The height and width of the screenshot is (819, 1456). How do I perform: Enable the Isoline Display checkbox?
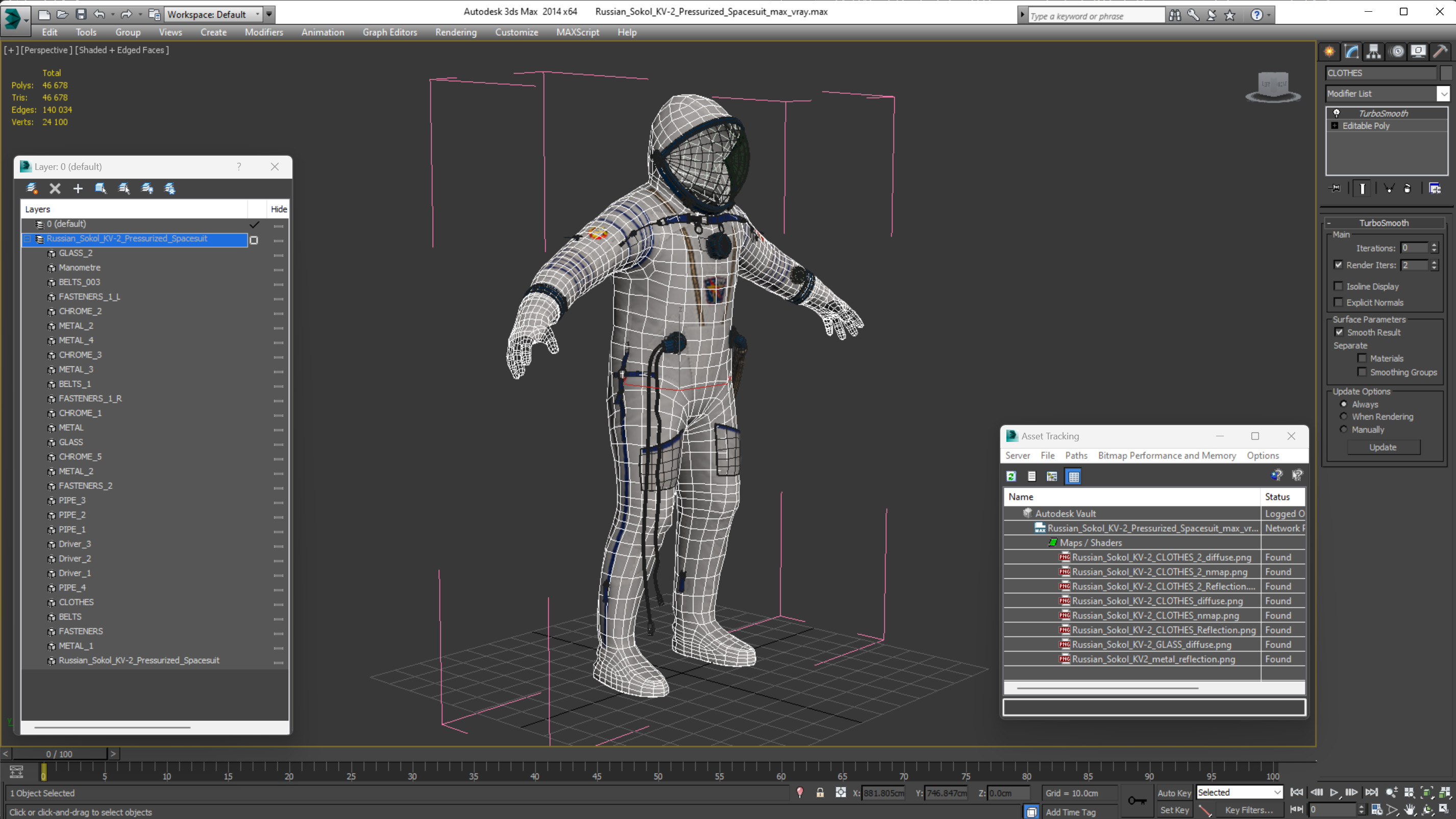click(x=1339, y=286)
